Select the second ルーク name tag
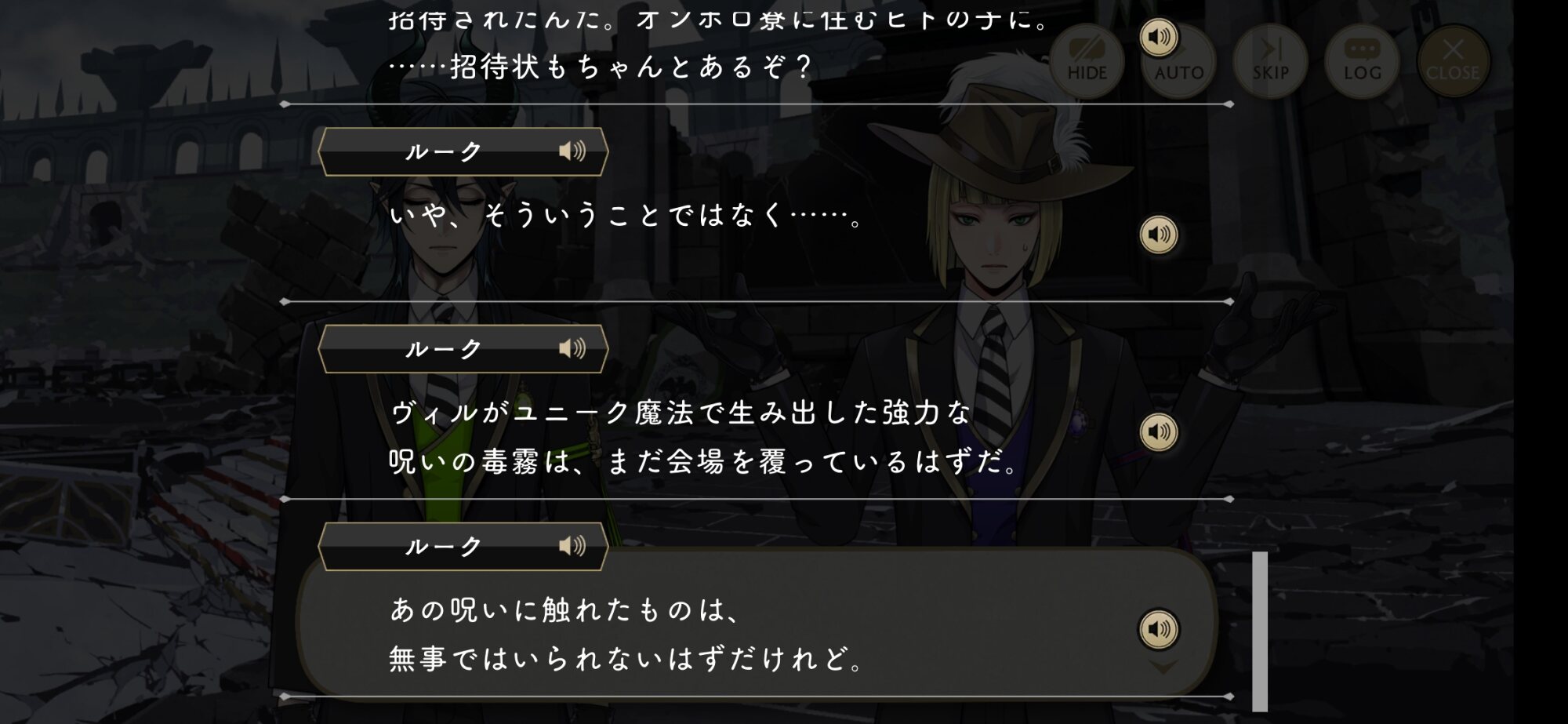This screenshot has height=724, width=1568. pyautogui.click(x=463, y=349)
